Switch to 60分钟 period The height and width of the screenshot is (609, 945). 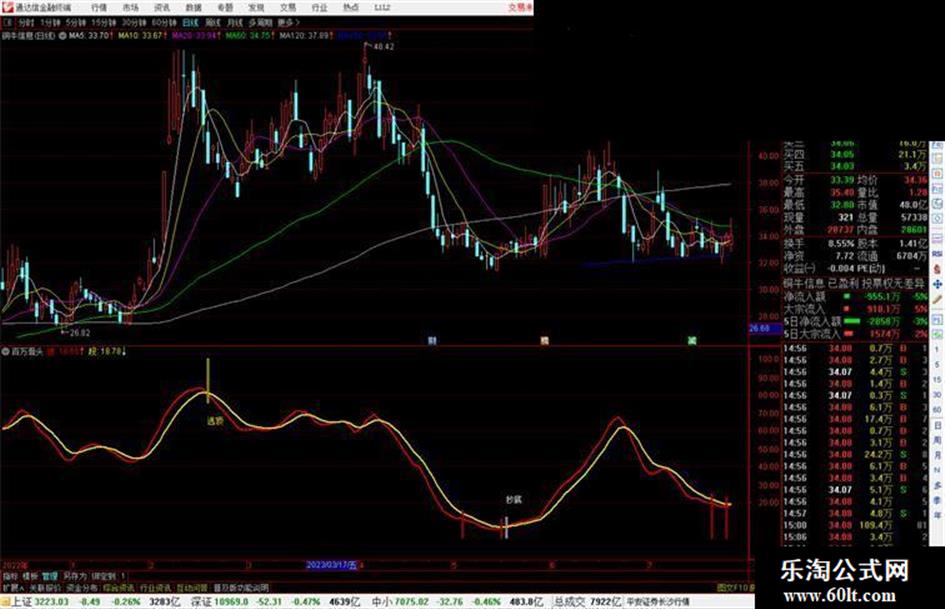(164, 22)
